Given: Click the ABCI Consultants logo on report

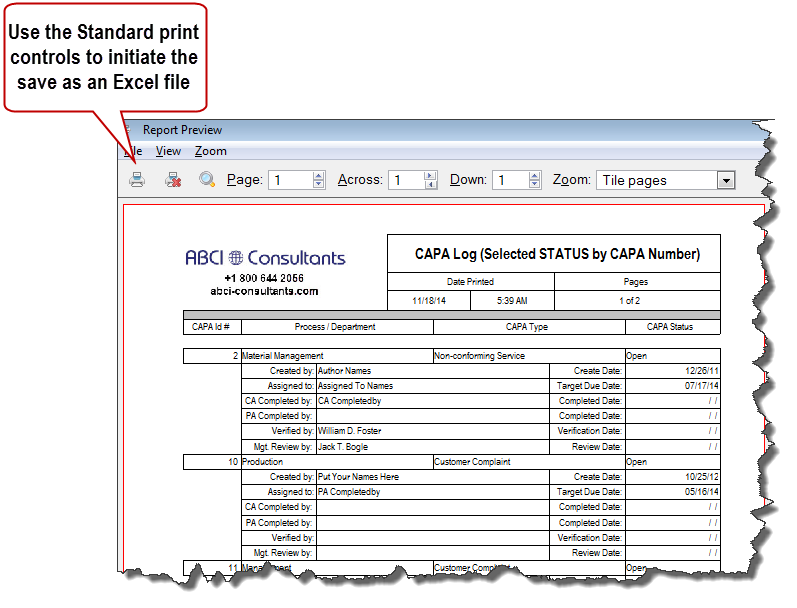Looking at the screenshot, I should point(265,257).
